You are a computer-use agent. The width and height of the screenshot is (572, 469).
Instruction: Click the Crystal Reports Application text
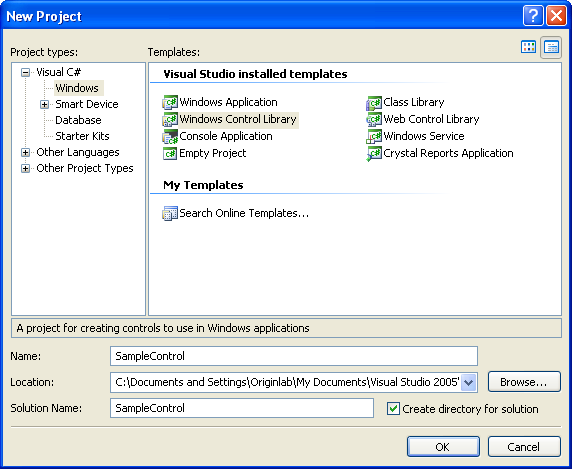click(x=448, y=153)
